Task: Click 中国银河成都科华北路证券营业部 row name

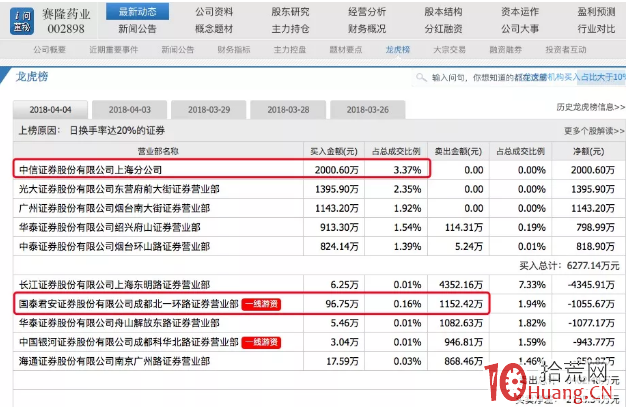Action: coord(129,342)
